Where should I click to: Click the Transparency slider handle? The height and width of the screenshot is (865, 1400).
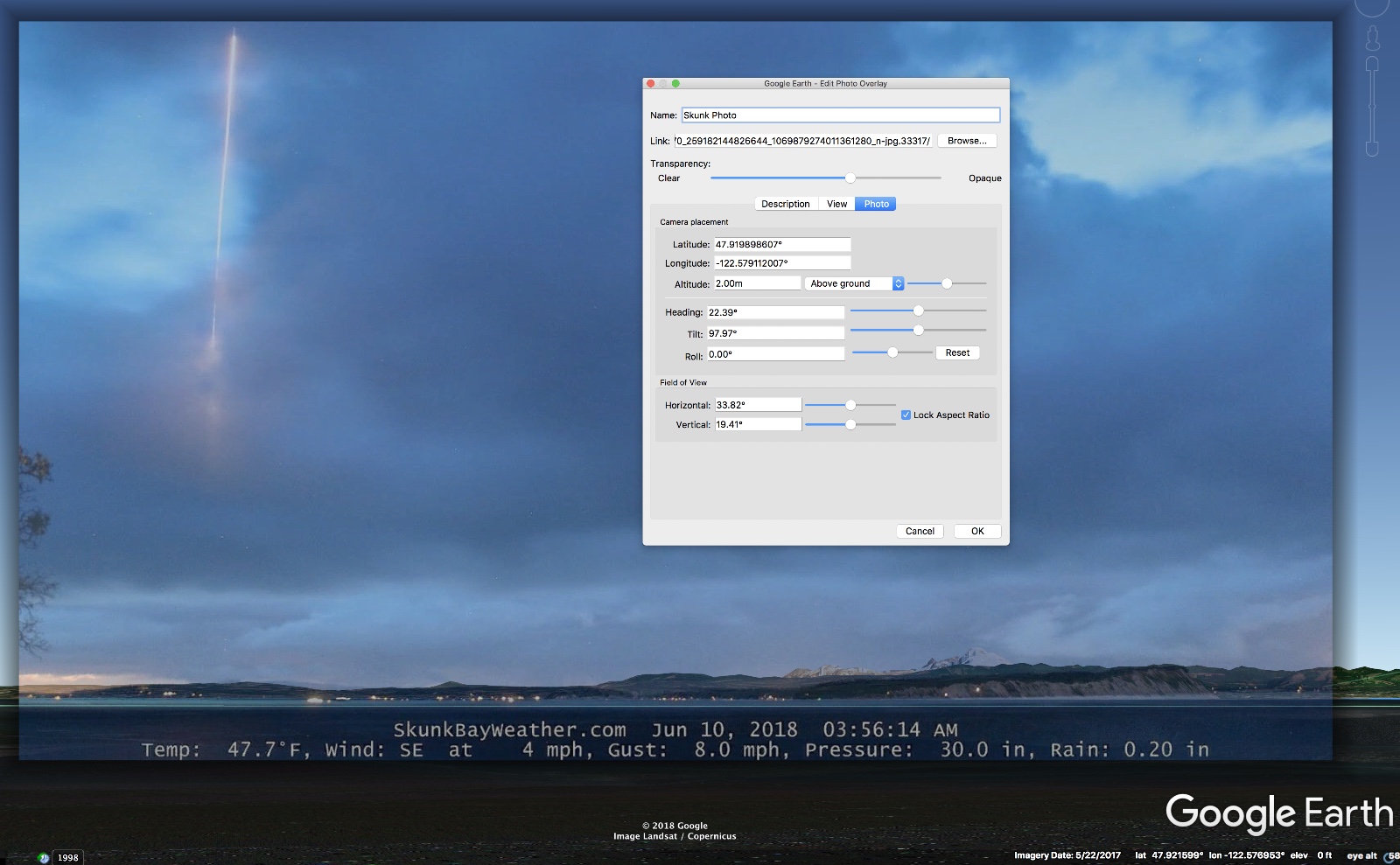850,178
